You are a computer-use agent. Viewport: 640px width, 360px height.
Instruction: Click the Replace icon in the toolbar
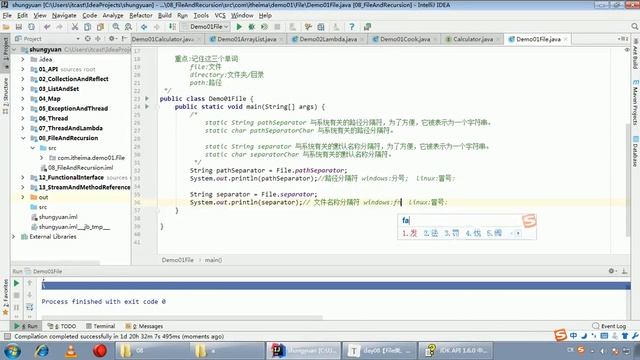[x=128, y=27]
